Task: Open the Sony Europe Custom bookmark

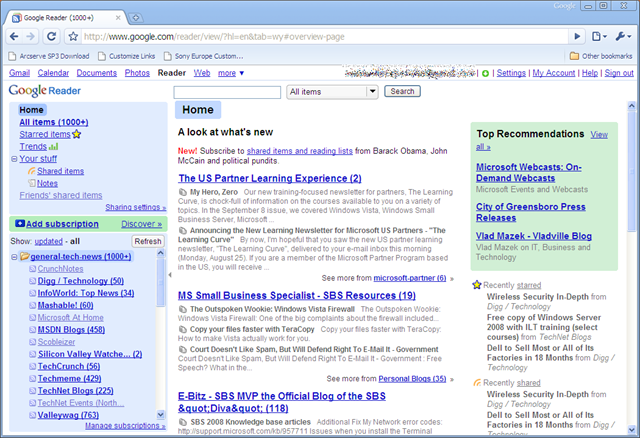Action: [x=204, y=56]
